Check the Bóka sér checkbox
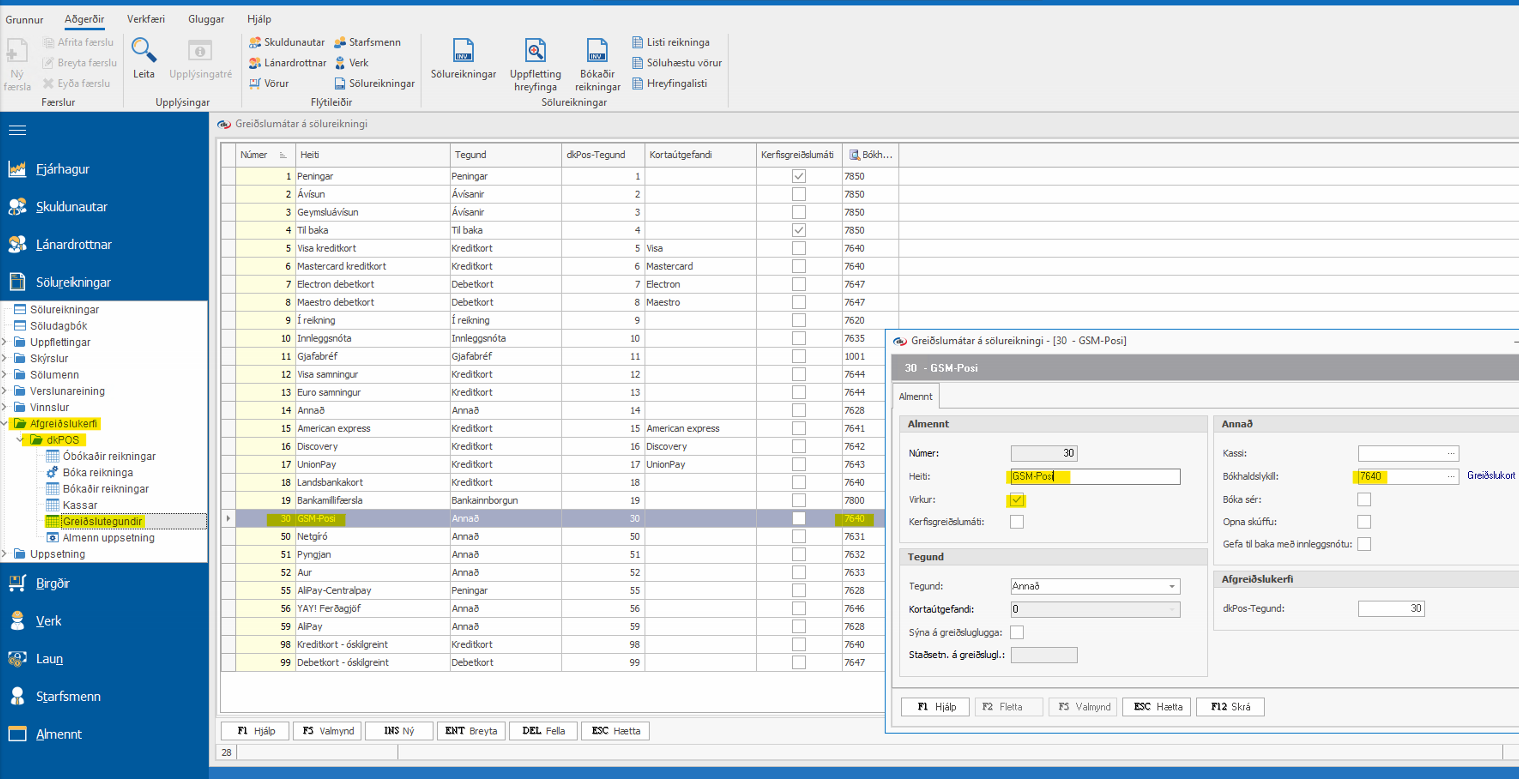Screen dimensions: 1519x783 point(1363,500)
